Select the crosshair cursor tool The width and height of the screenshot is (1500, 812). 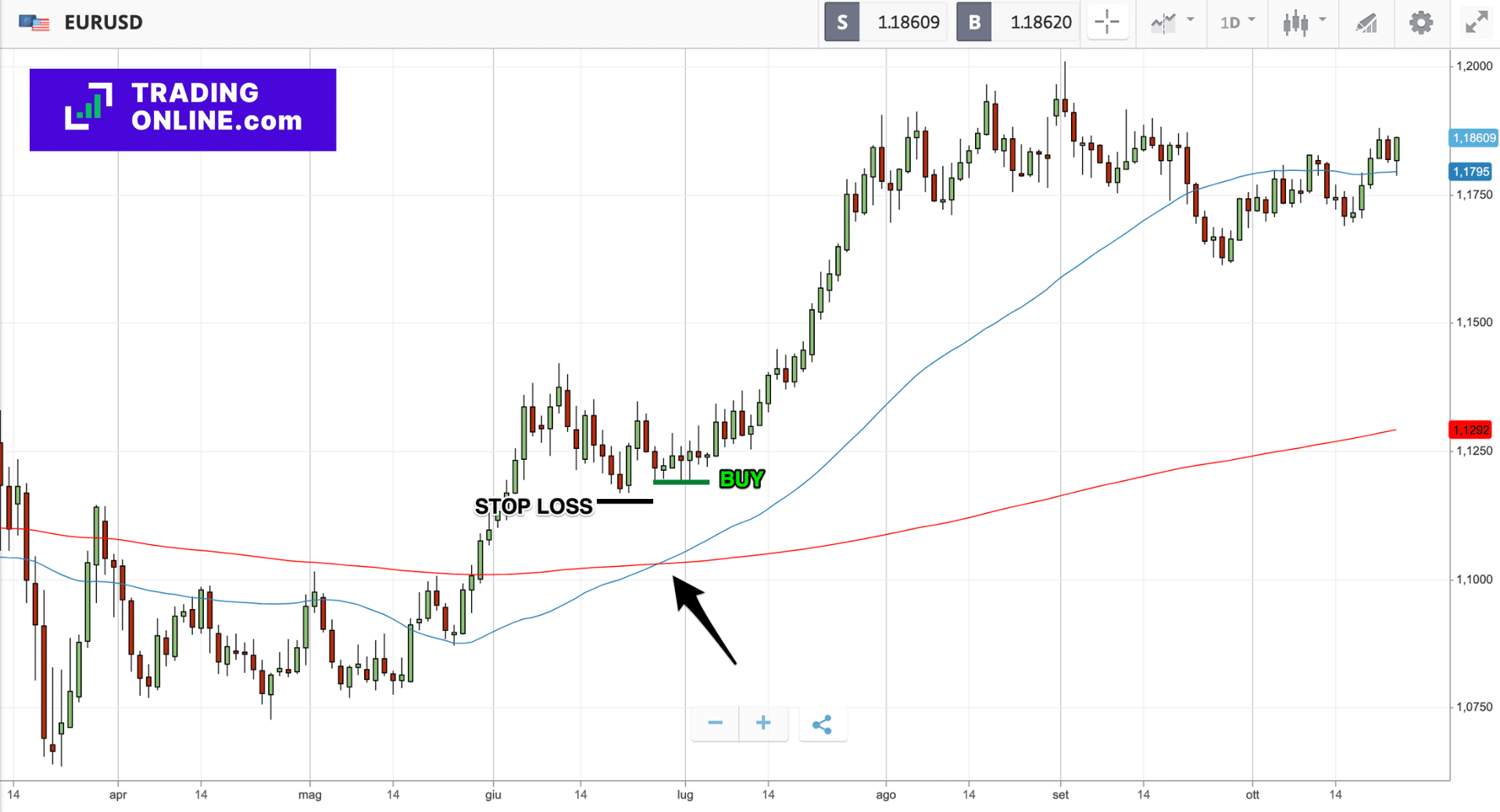point(1107,22)
